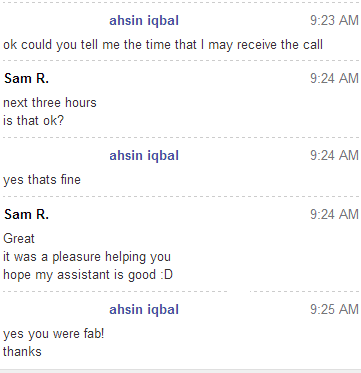
Task: Click 'it was a pleasure helping you' line
Action: point(87,257)
